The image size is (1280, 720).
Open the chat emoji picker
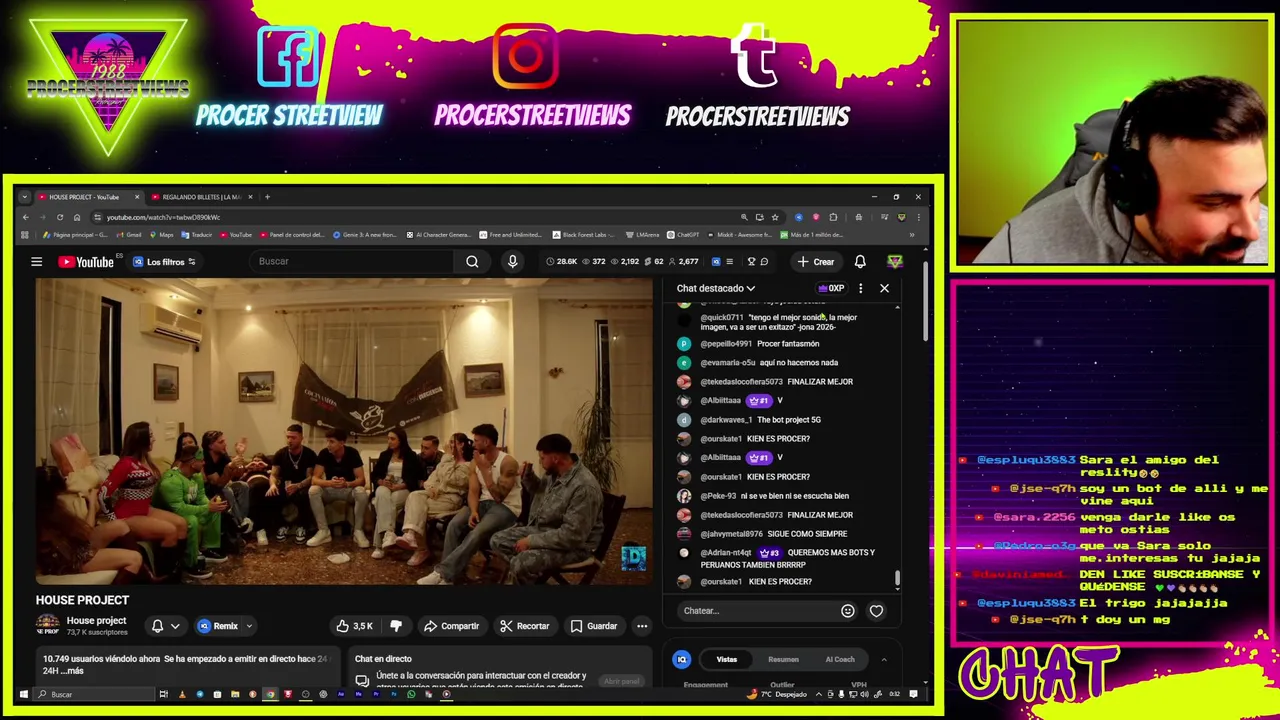pos(848,611)
